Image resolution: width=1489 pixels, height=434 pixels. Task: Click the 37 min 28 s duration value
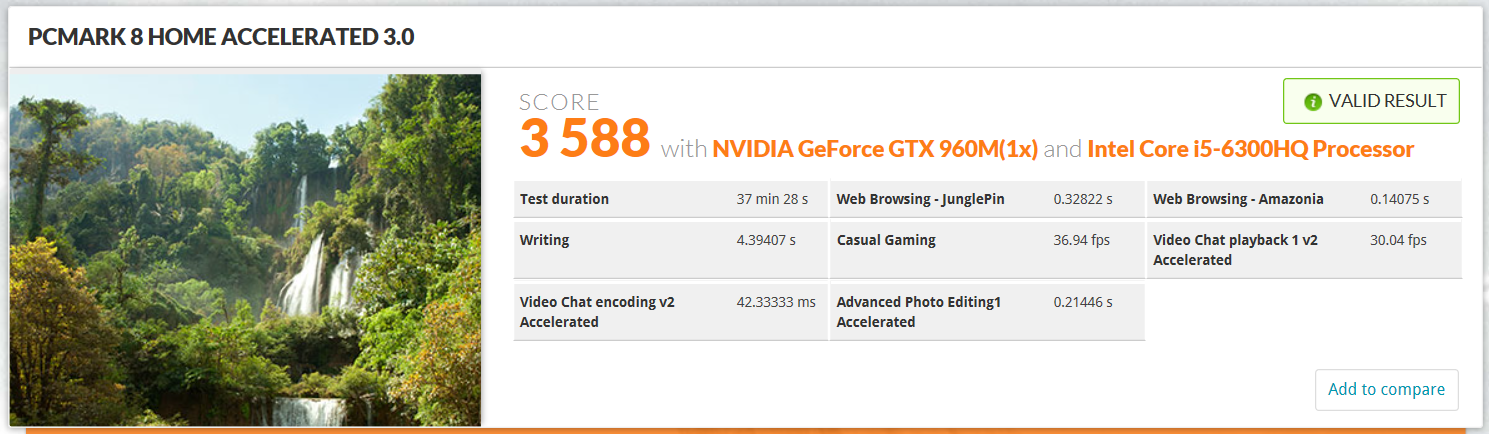(x=772, y=199)
